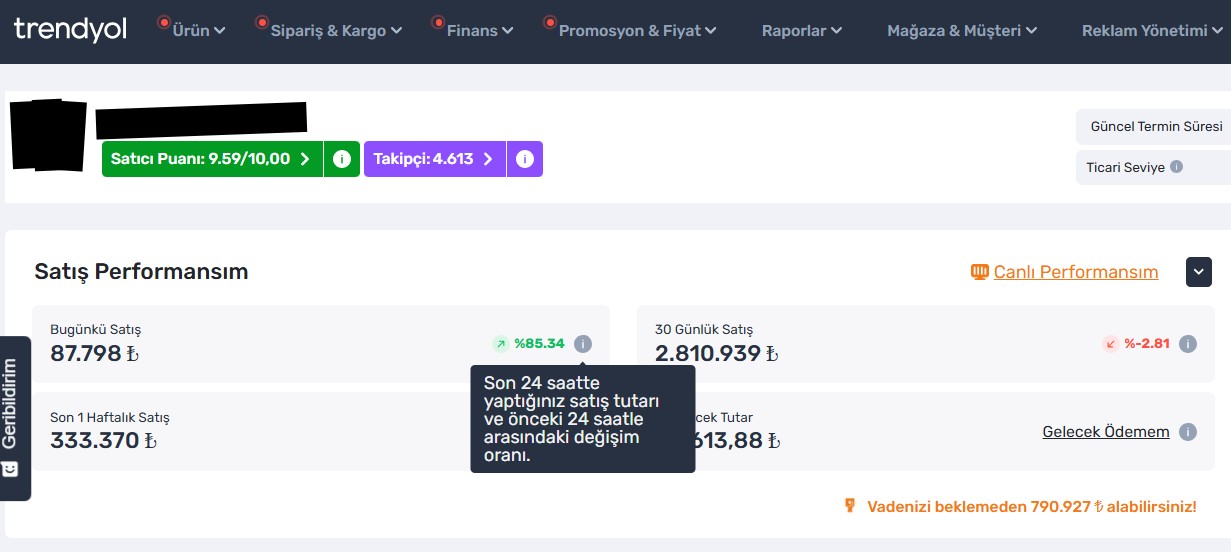Open the Finans menu

click(480, 31)
